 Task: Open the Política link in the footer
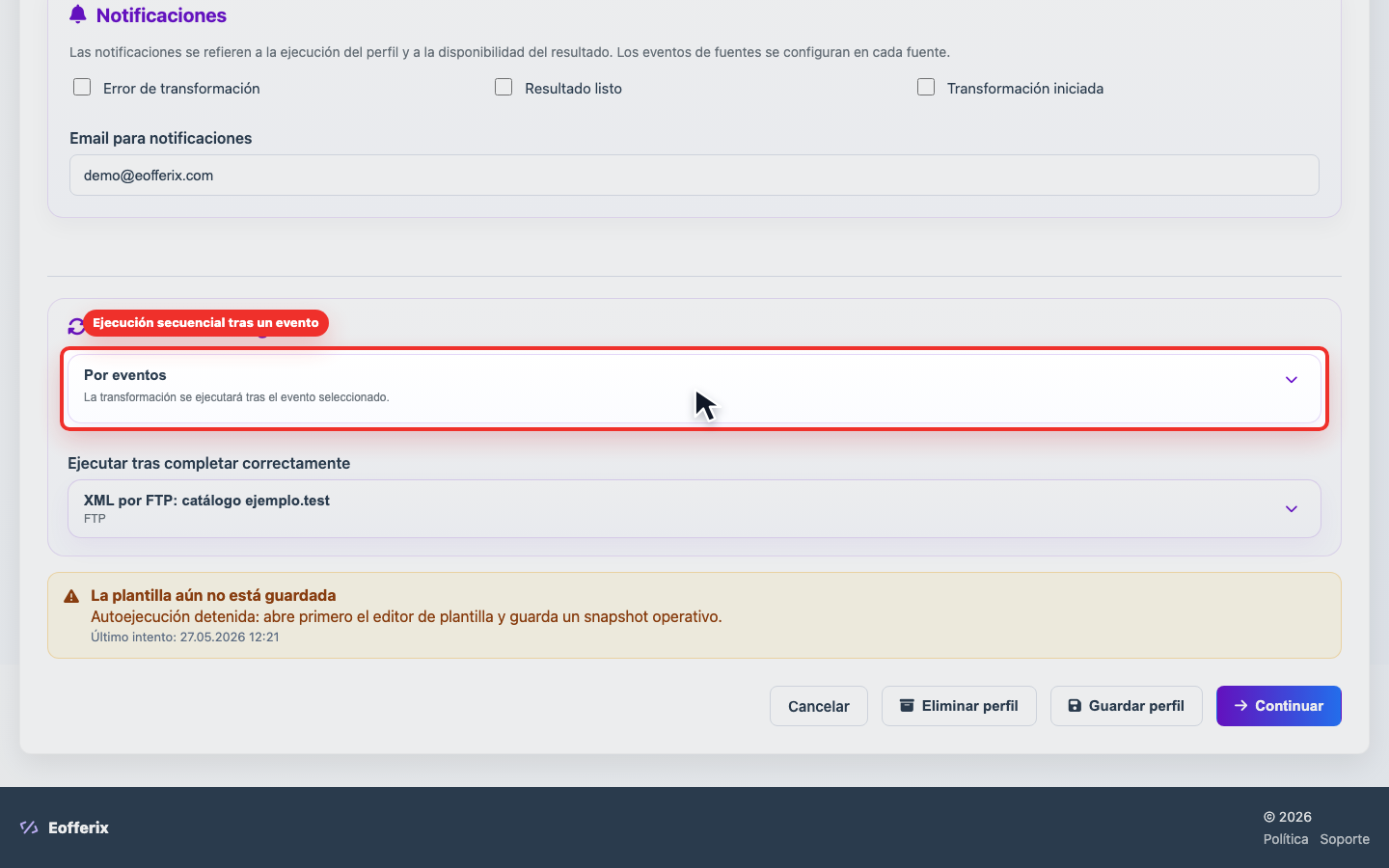coord(1286,839)
